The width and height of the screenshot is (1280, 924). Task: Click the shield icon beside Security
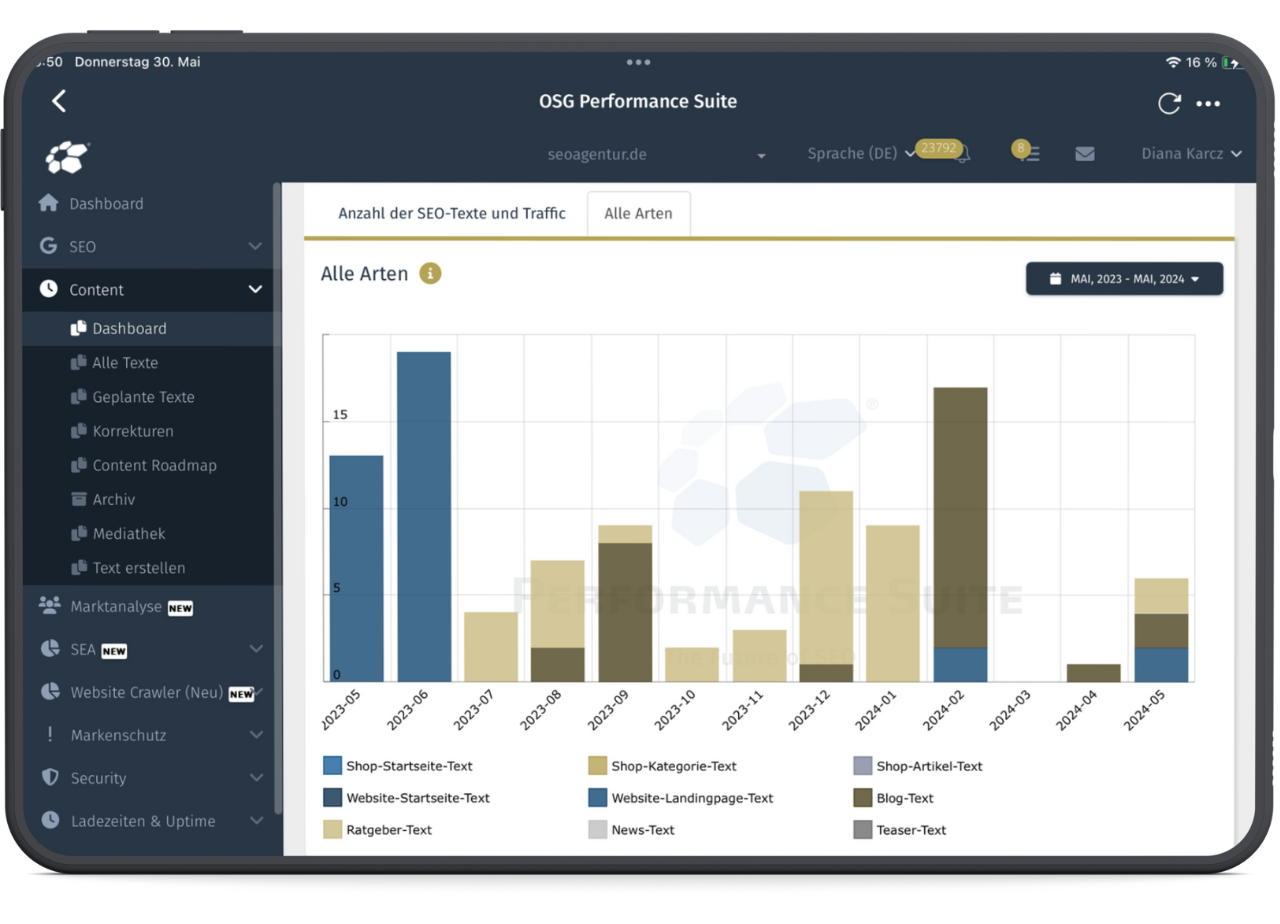pos(49,778)
